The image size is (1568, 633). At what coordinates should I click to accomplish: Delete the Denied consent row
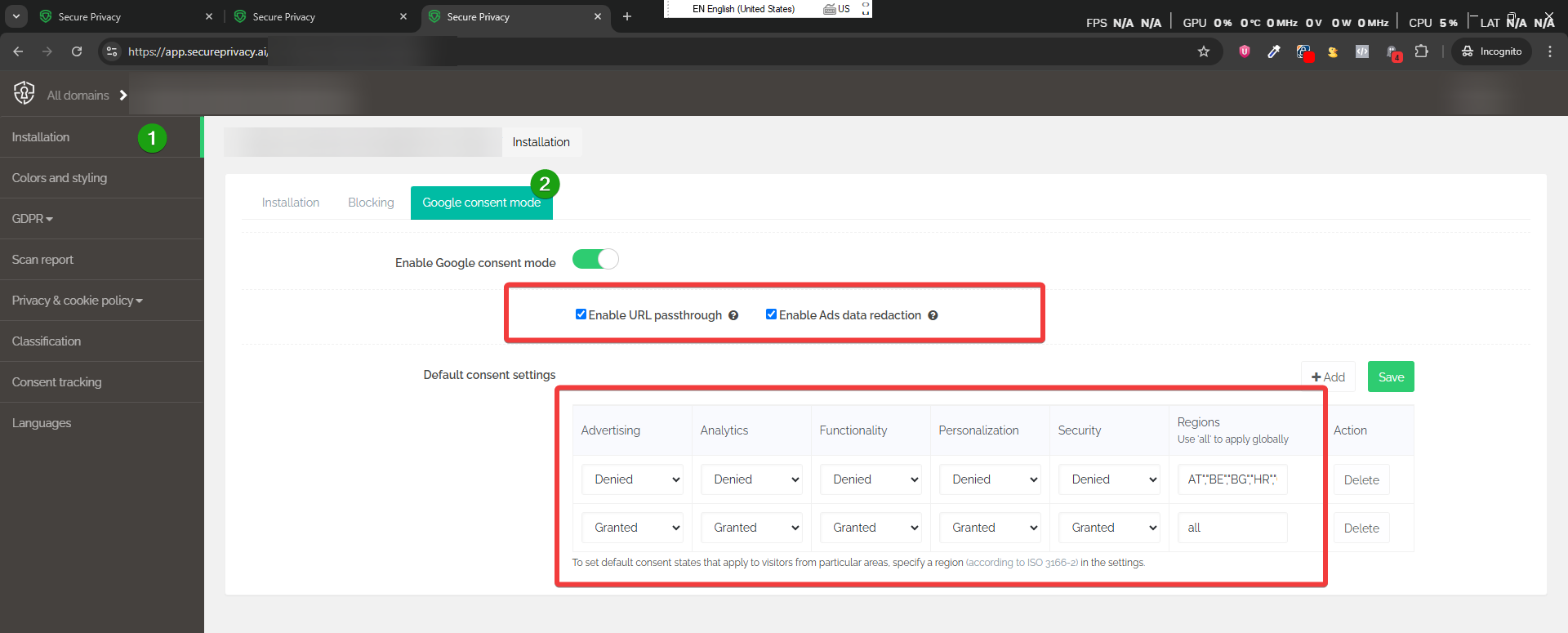(x=1361, y=480)
